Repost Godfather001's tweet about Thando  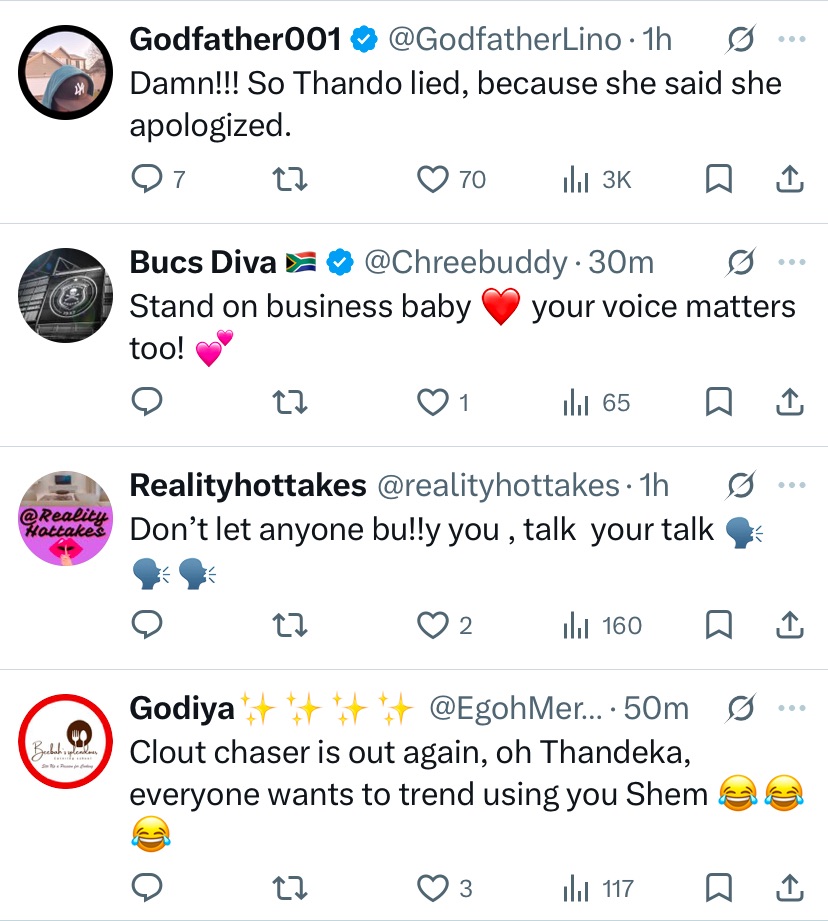(290, 180)
